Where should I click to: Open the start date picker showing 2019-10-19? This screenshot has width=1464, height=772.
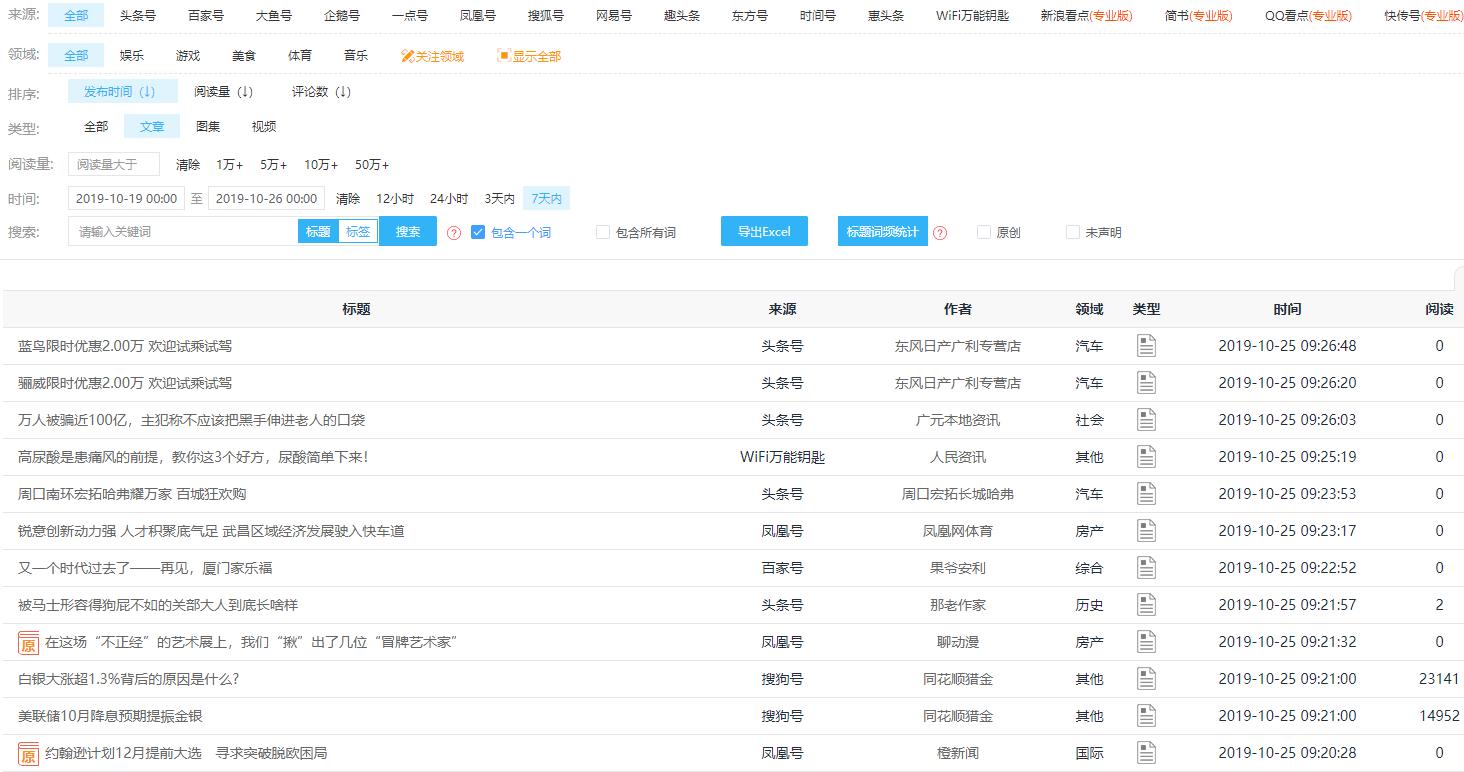[x=125, y=197]
